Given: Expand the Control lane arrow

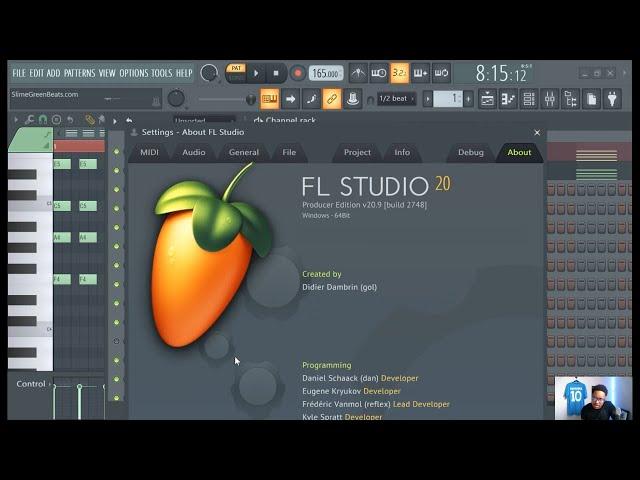Looking at the screenshot, I should click(x=50, y=384).
